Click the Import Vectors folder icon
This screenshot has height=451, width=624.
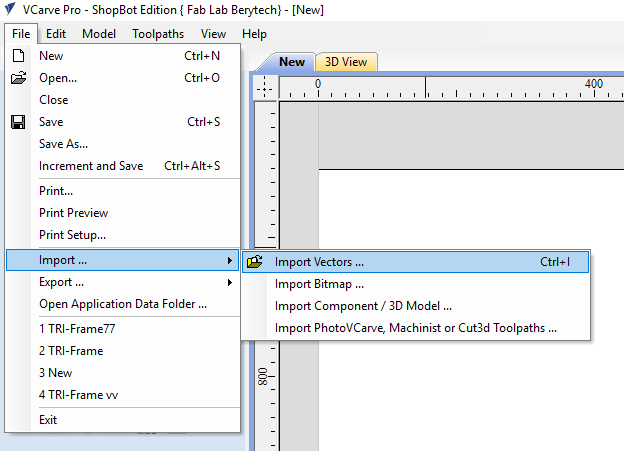pyautogui.click(x=255, y=262)
